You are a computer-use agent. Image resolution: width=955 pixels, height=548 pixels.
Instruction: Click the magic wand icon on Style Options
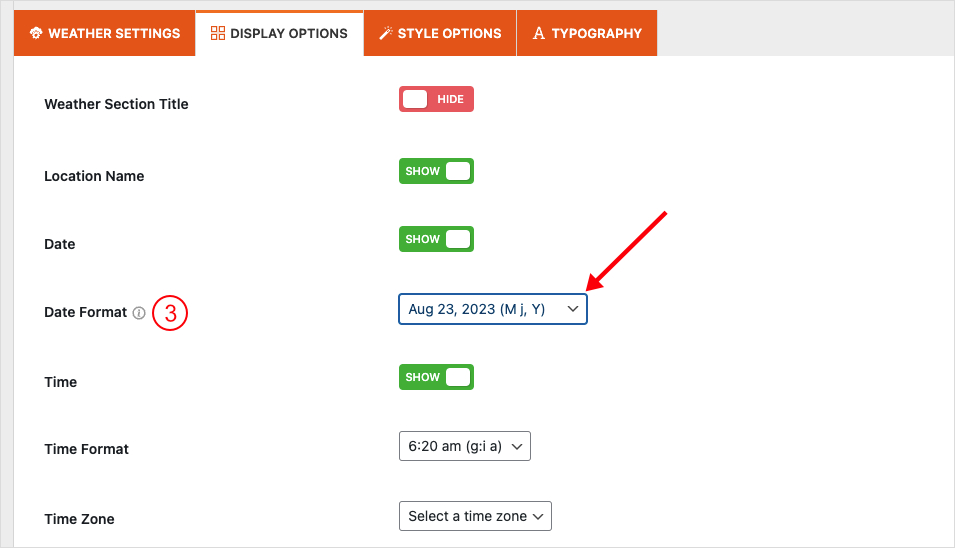pos(386,33)
